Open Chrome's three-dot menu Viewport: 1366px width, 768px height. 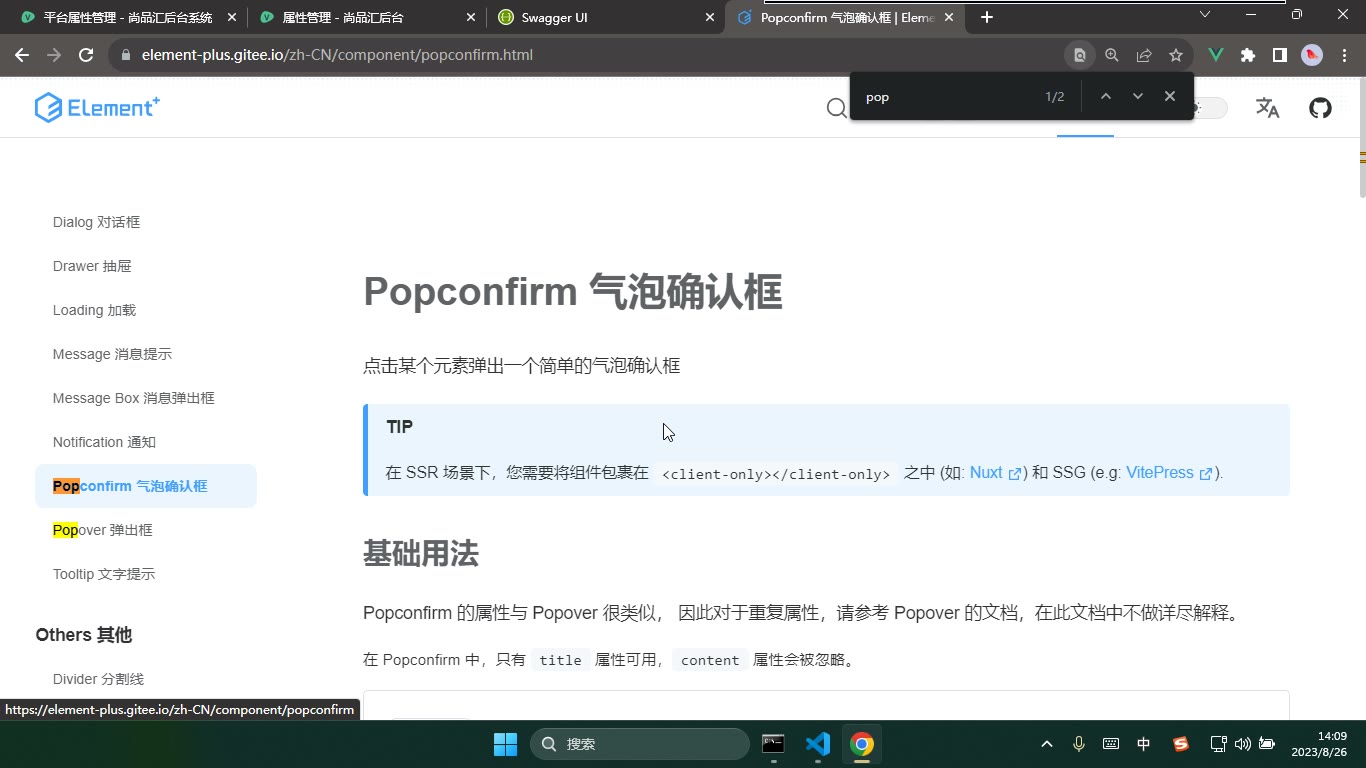click(1343, 55)
